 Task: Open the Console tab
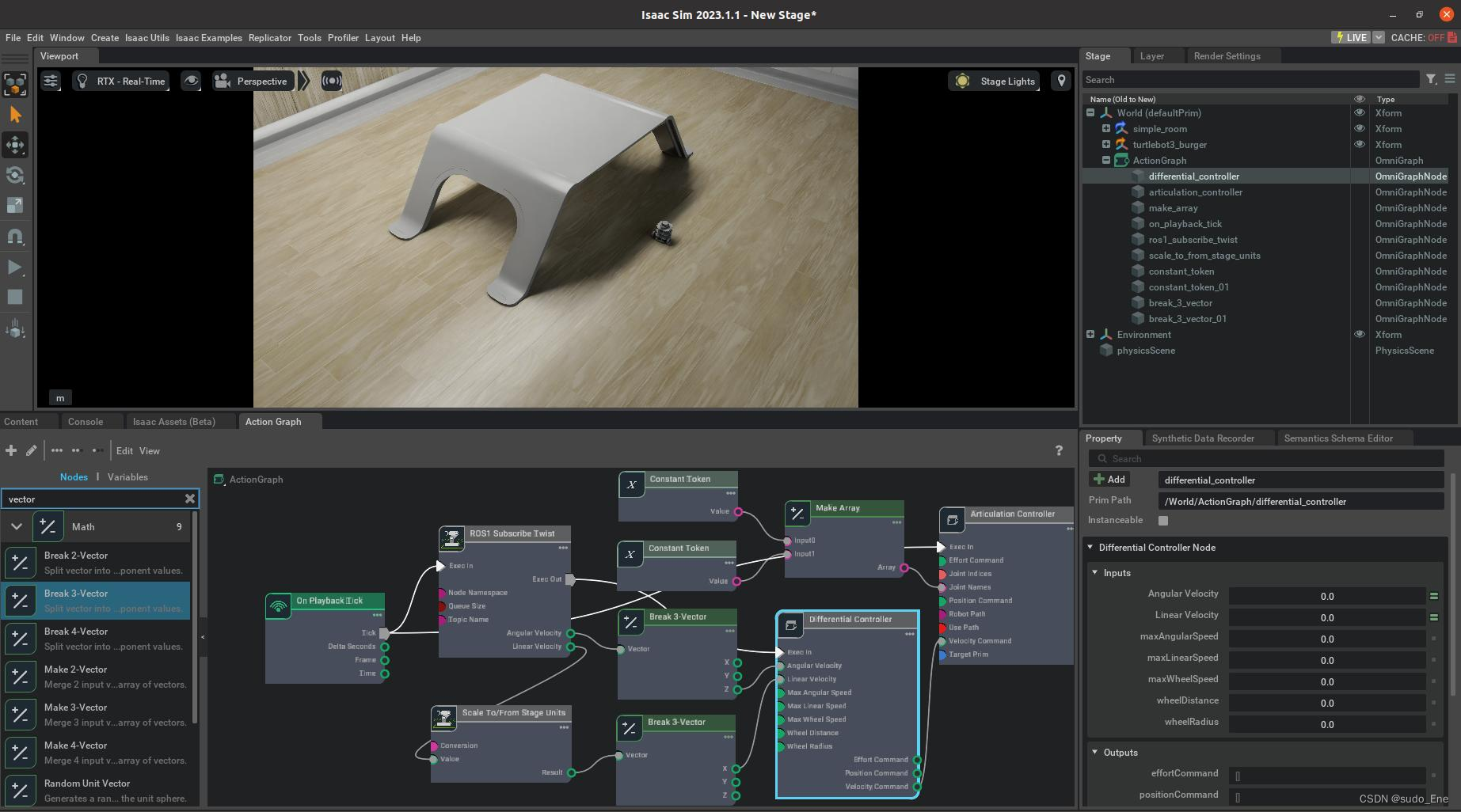86,422
